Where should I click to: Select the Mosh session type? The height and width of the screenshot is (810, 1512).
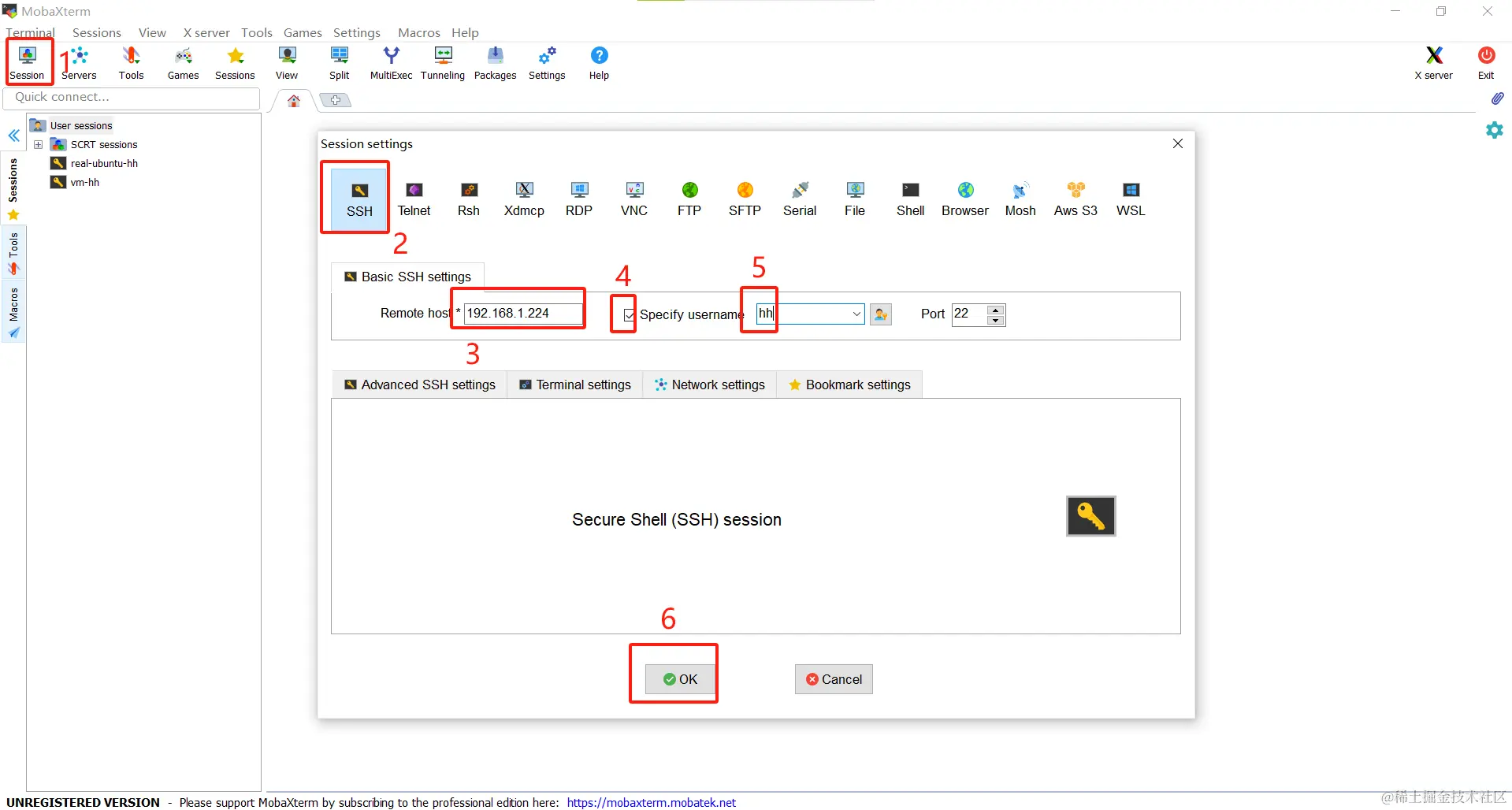(x=1020, y=199)
